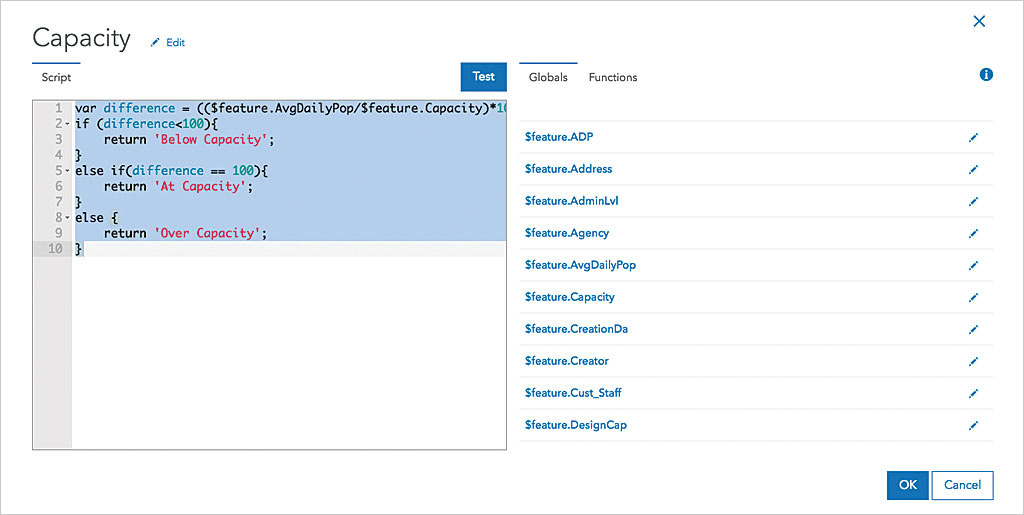The image size is (1024, 515).
Task: Click pencil icon beside $feature.Capacity
Action: (x=974, y=297)
